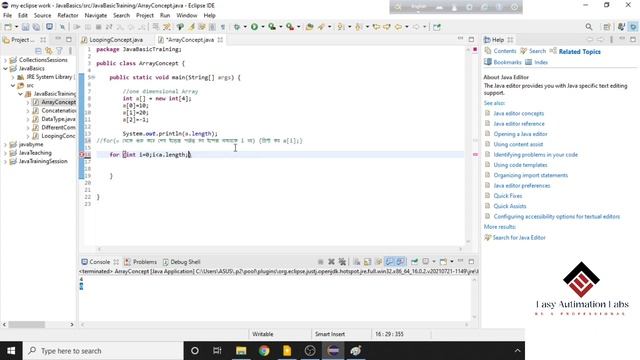Click the Clear Console icon
640x360 pixels.
pyautogui.click(x=357, y=262)
